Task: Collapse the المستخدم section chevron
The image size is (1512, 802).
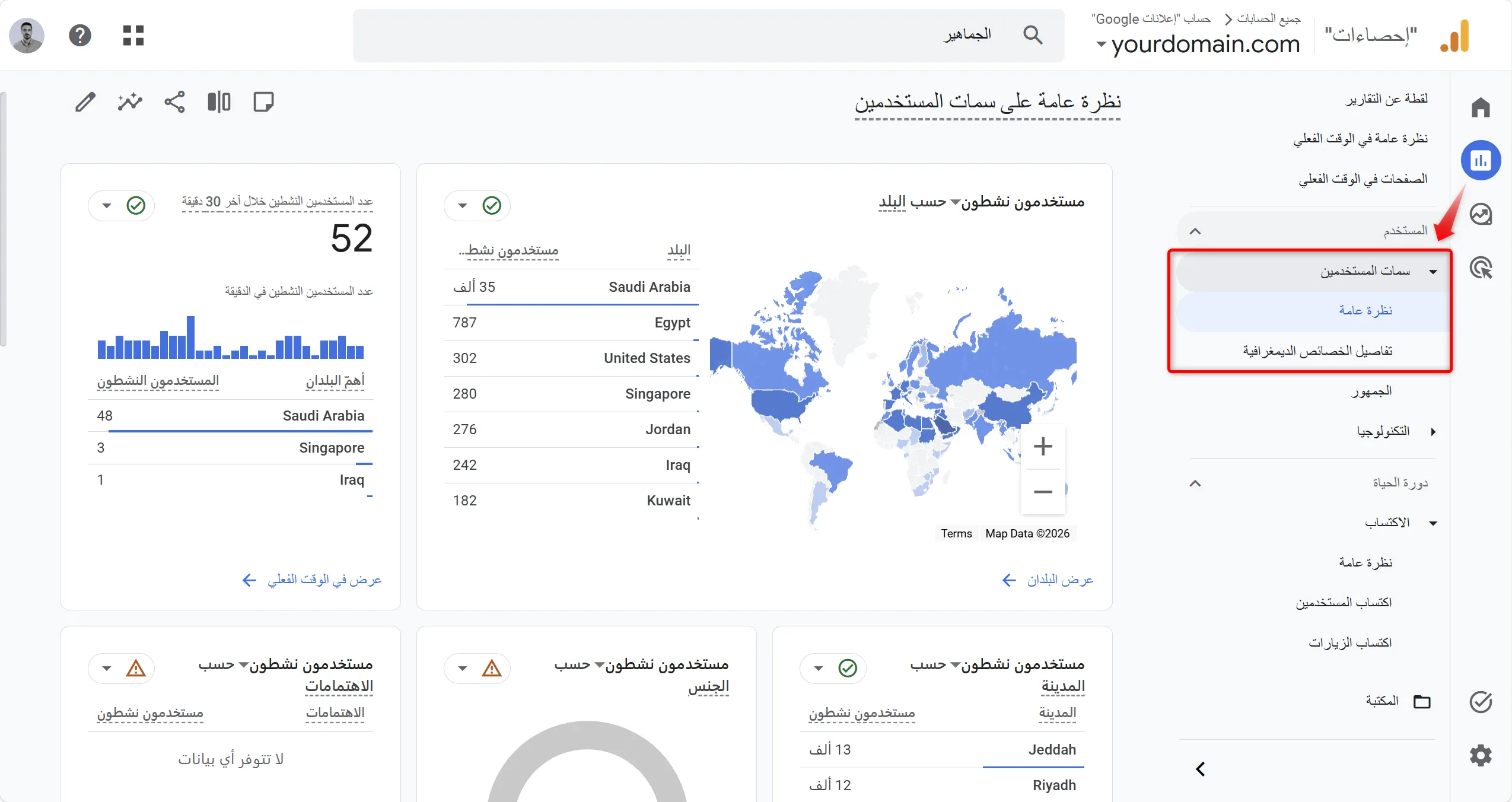Action: click(x=1195, y=231)
